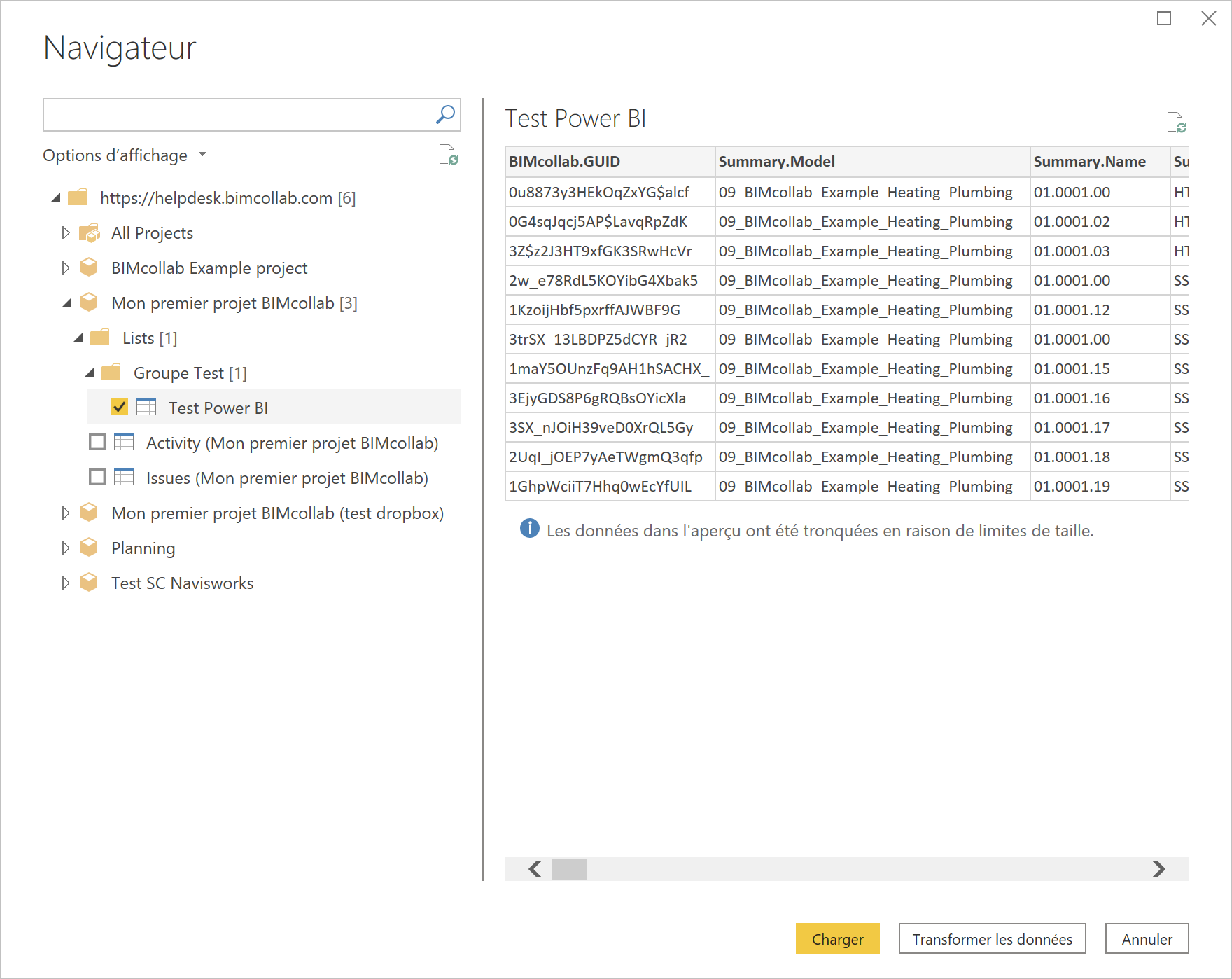
Task: Open the Options d'affichage dropdown
Action: [x=125, y=155]
